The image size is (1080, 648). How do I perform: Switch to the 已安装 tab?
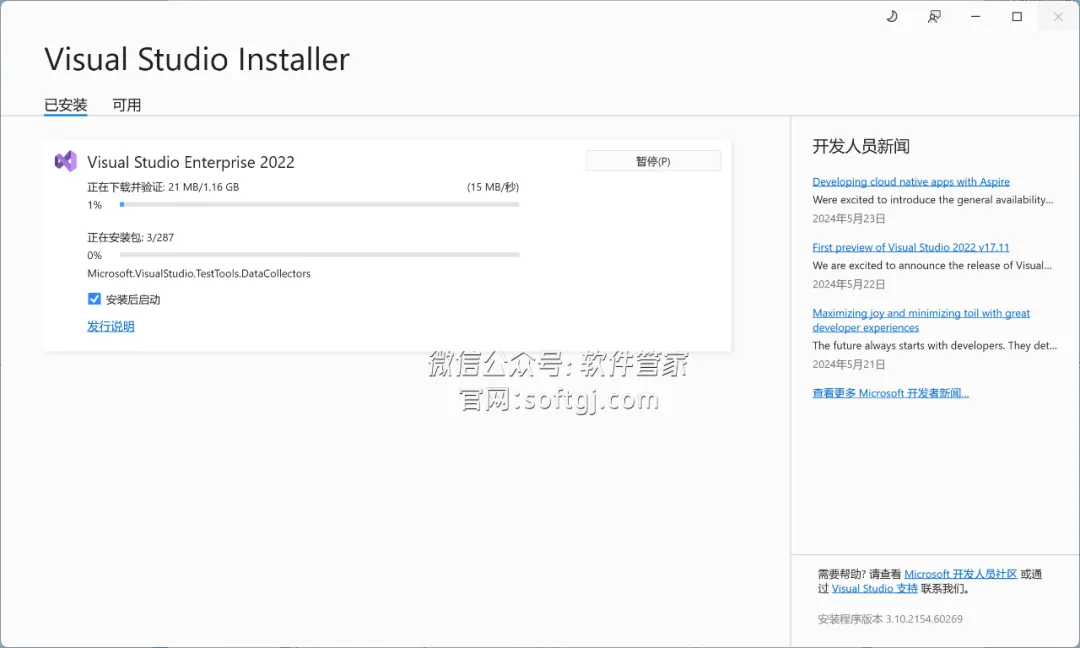coord(65,105)
